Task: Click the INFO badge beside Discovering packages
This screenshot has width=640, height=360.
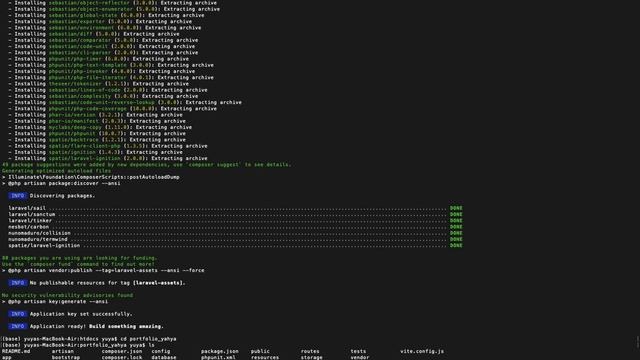Action: click(18, 196)
